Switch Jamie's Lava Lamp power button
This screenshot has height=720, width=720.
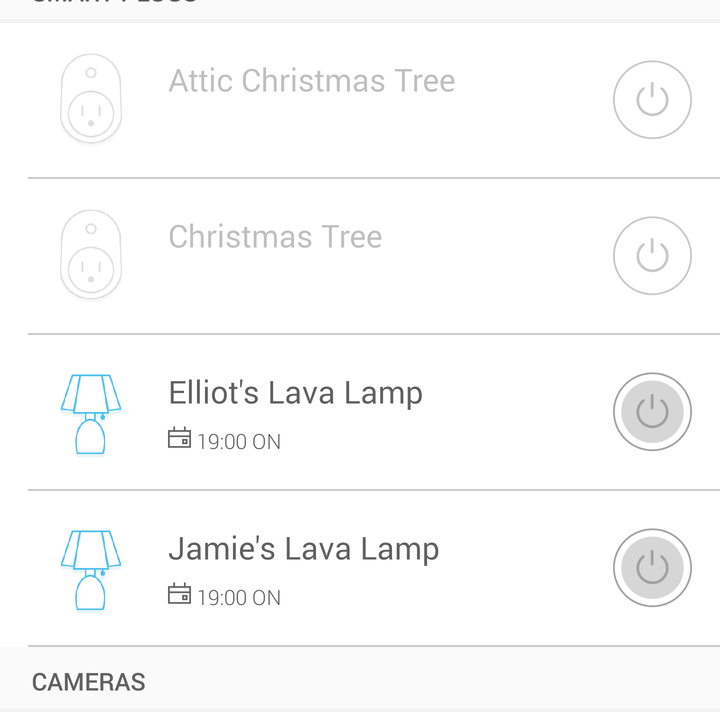click(x=652, y=568)
